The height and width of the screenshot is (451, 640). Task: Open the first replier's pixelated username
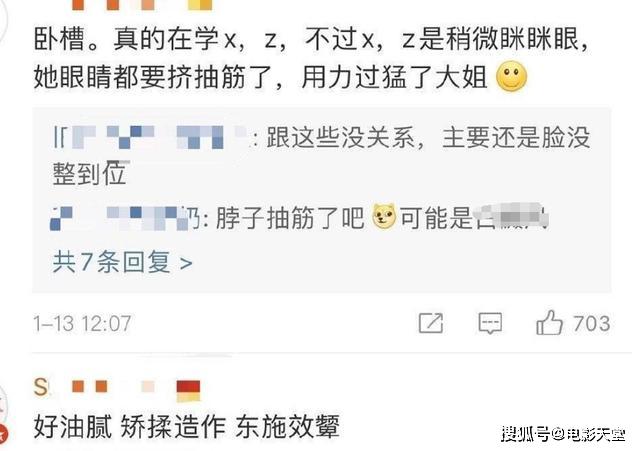pyautogui.click(x=151, y=137)
